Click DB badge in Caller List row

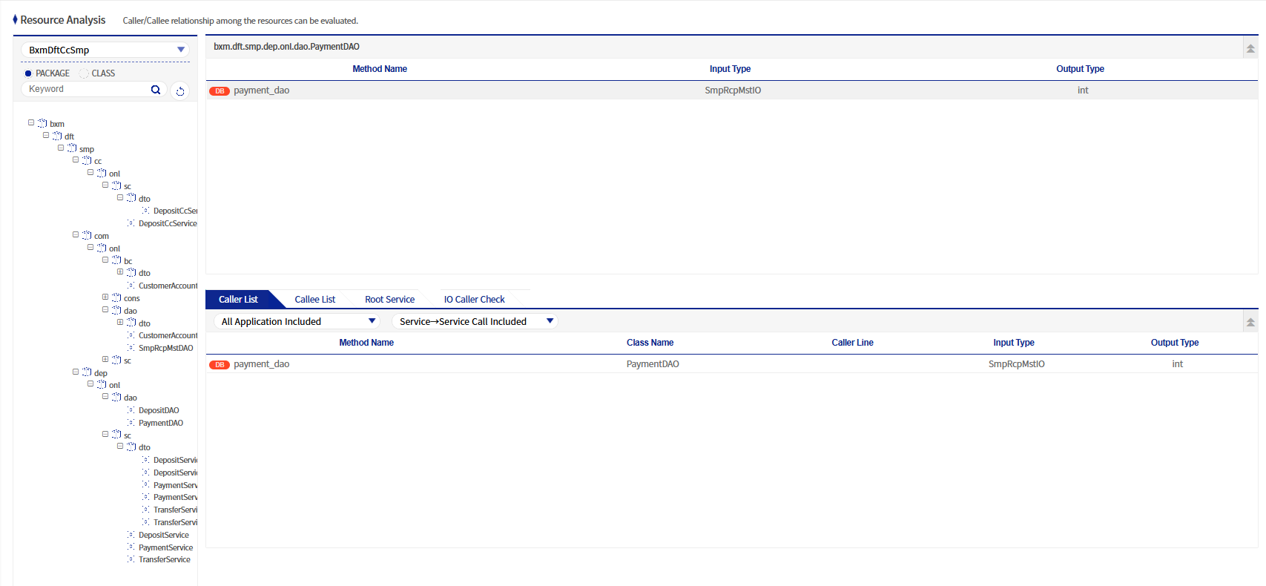pyautogui.click(x=219, y=365)
